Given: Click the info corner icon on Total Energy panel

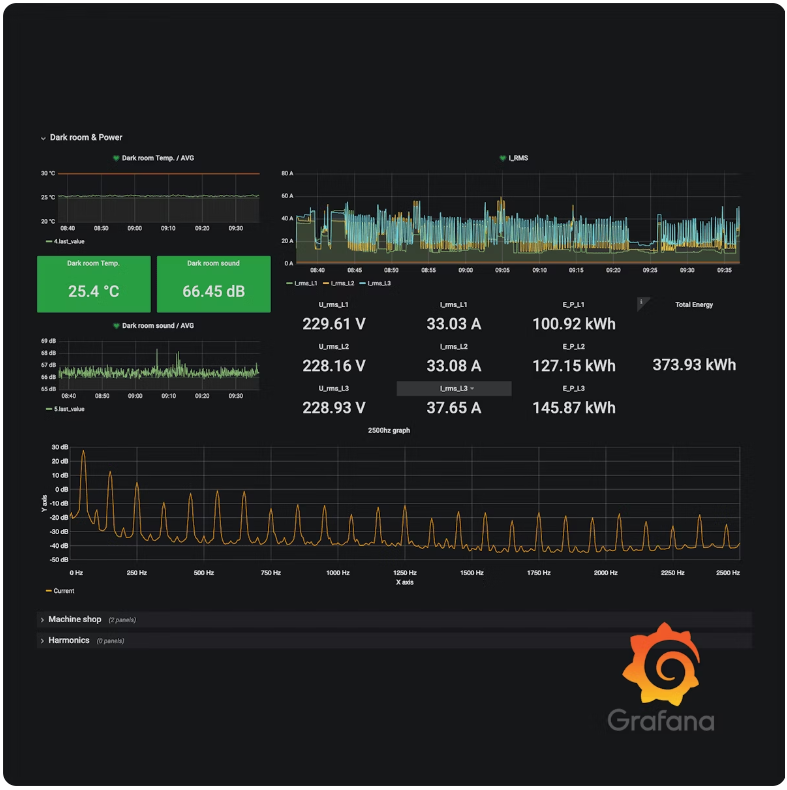Looking at the screenshot, I should [x=642, y=301].
